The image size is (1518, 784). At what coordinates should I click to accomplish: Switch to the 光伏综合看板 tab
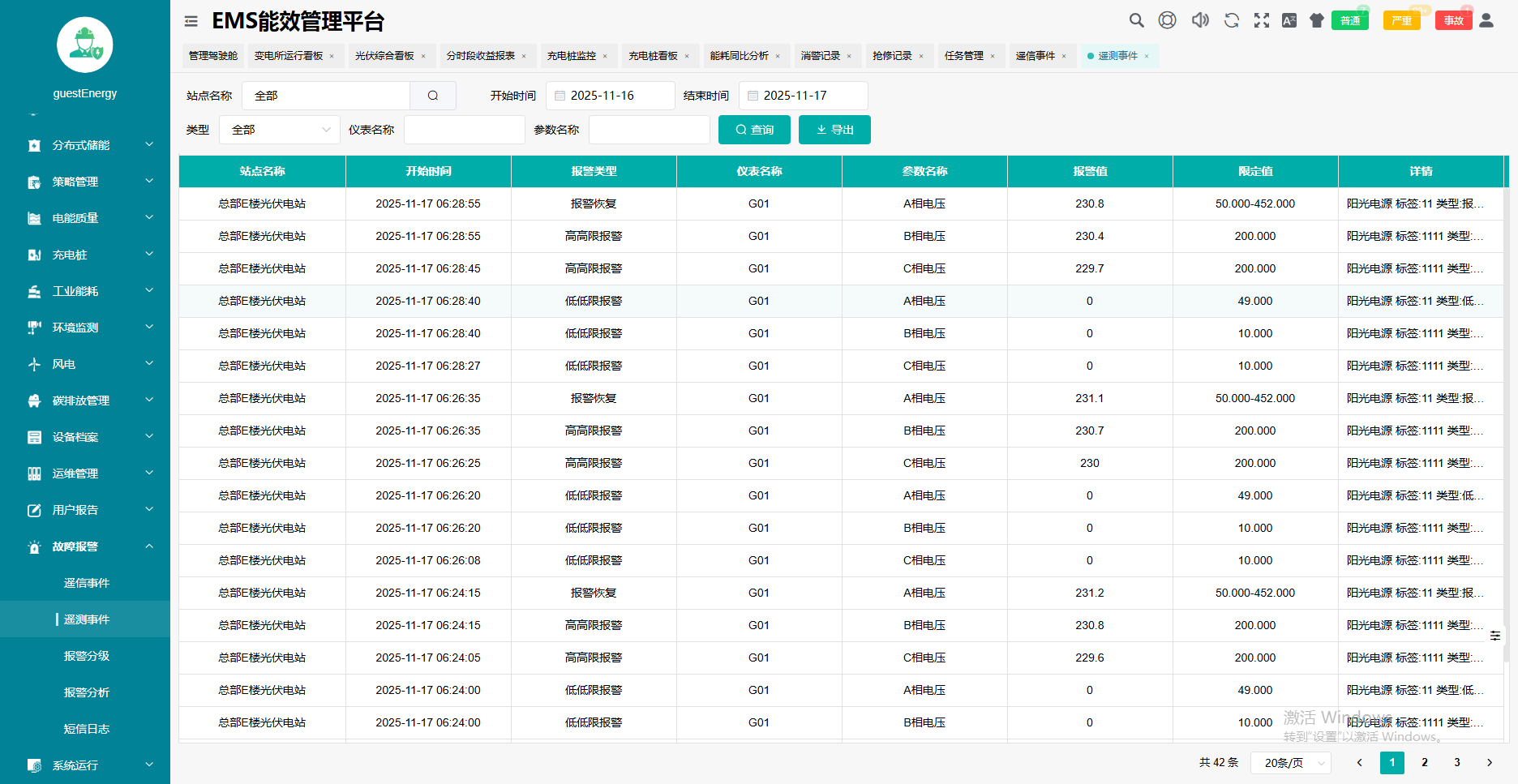[384, 56]
